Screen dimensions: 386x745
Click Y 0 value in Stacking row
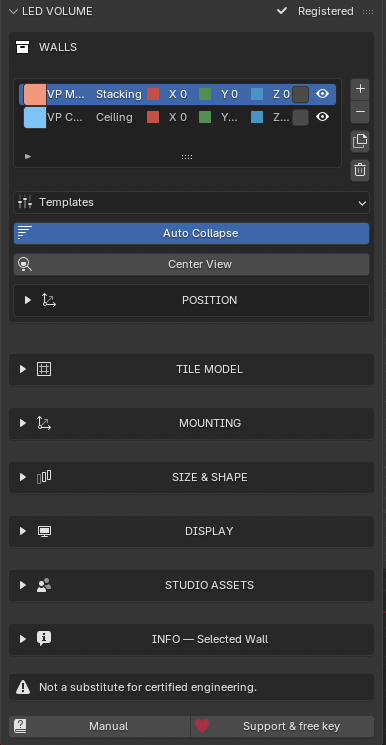click(x=229, y=94)
